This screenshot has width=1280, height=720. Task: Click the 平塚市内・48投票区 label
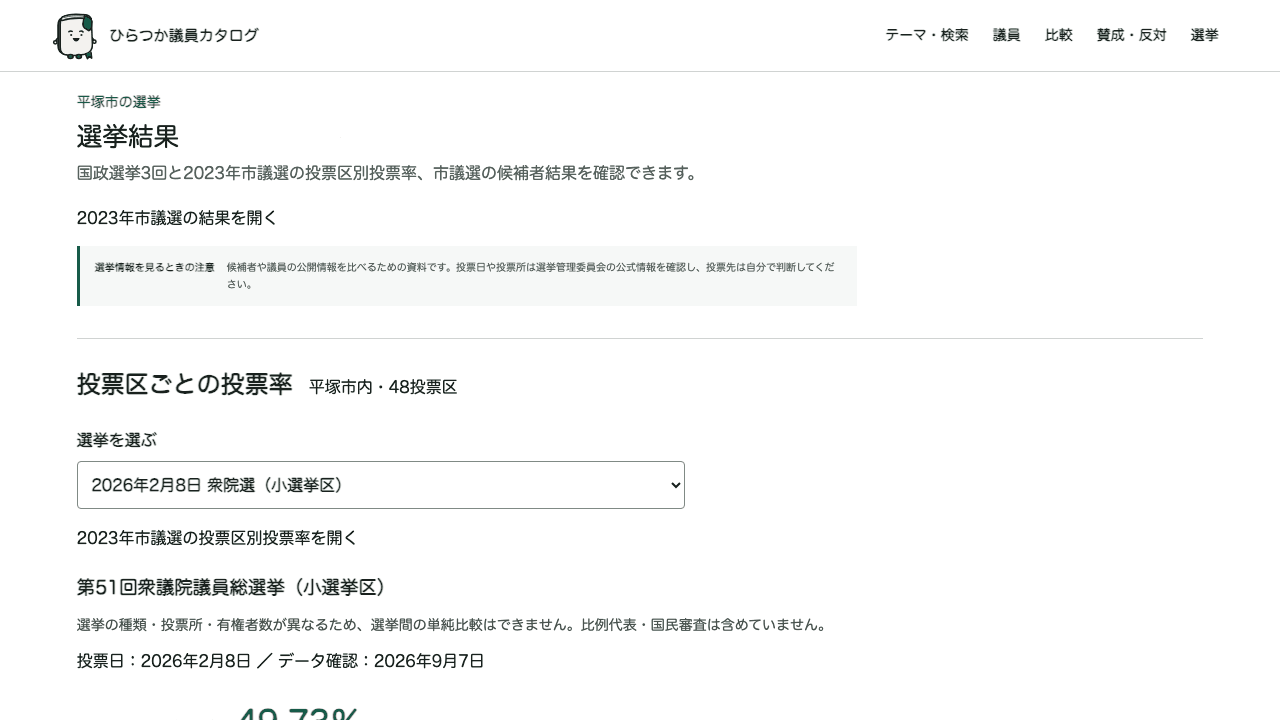(x=383, y=387)
